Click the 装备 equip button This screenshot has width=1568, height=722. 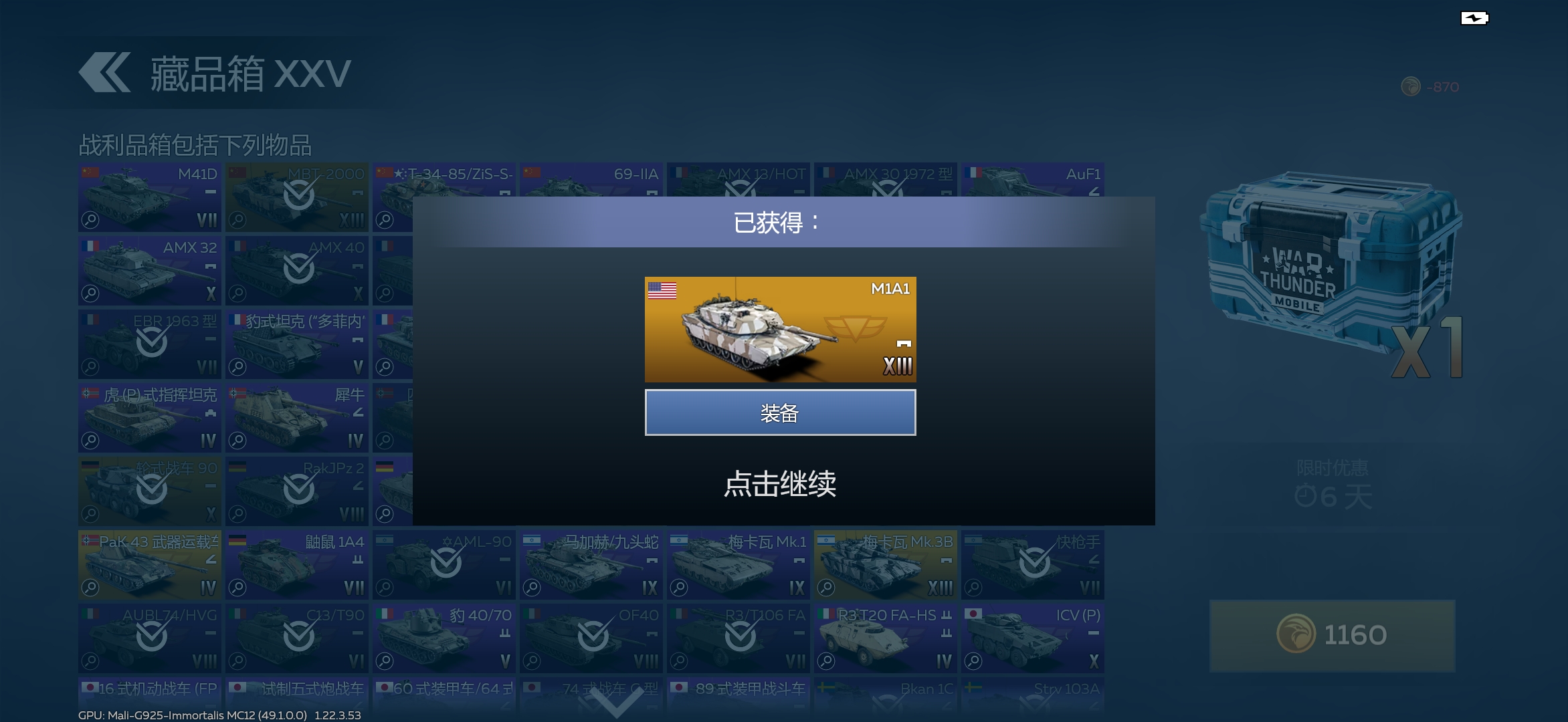pos(780,412)
